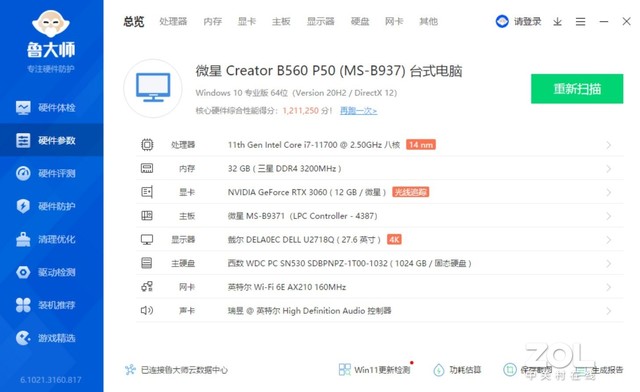Screen dimensions: 640x392
Task: Expand the 显示器 row chevron
Action: pyautogui.click(x=609, y=240)
